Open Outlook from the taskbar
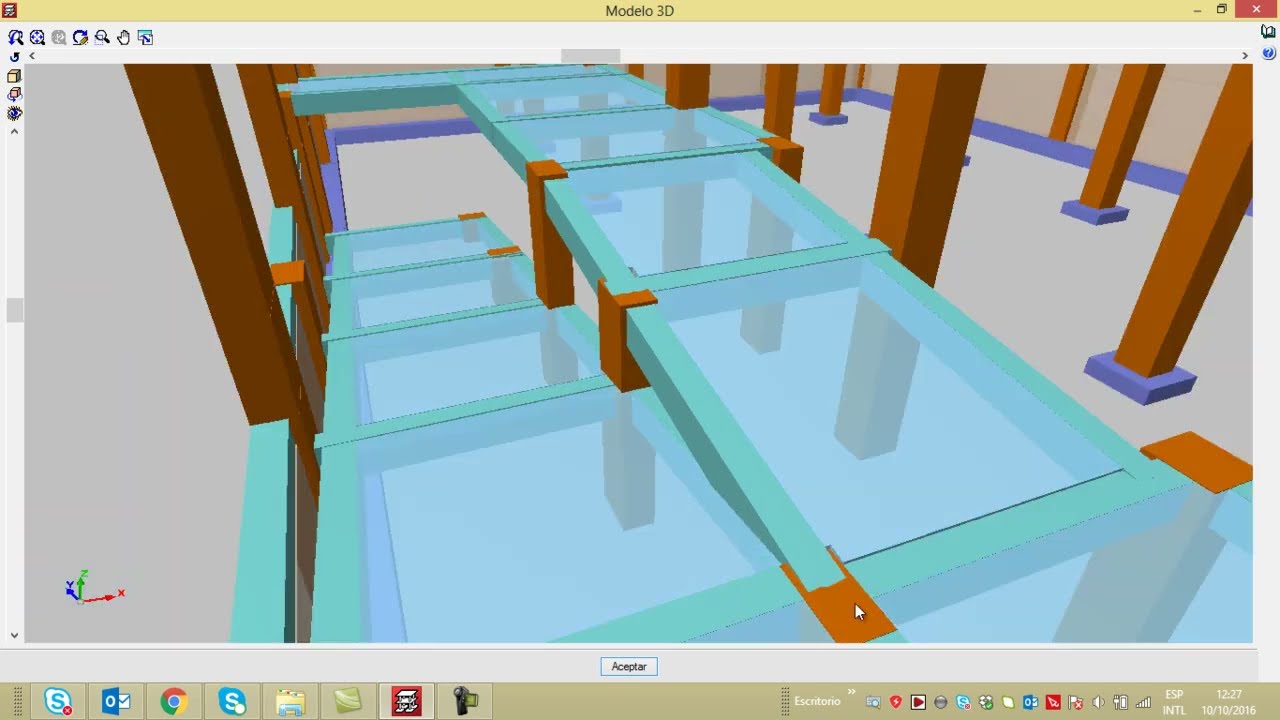 click(117, 702)
